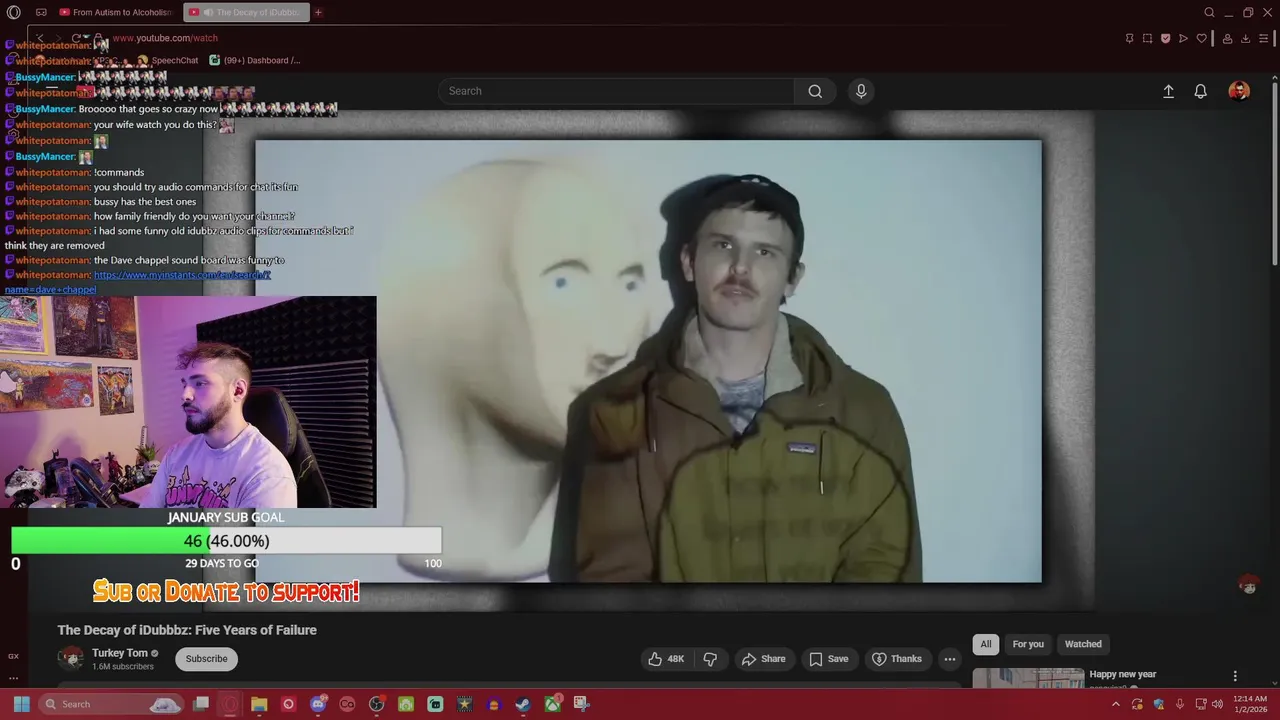The width and height of the screenshot is (1280, 720).
Task: Open Opera easy setup sliders icon
Action: coord(1263,38)
